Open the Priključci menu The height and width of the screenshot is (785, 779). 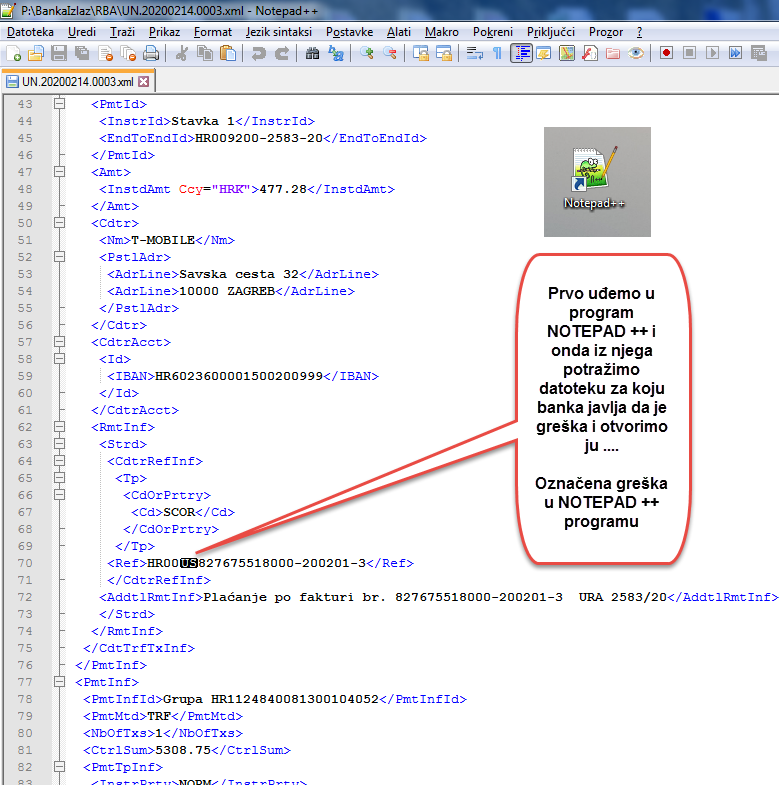coord(551,32)
